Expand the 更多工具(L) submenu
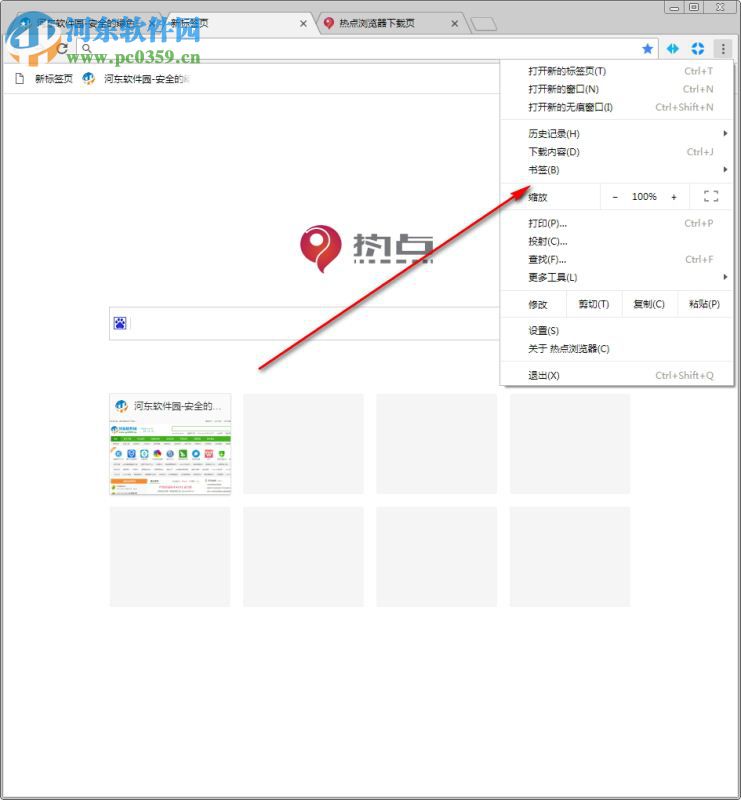The image size is (741, 800). point(616,278)
